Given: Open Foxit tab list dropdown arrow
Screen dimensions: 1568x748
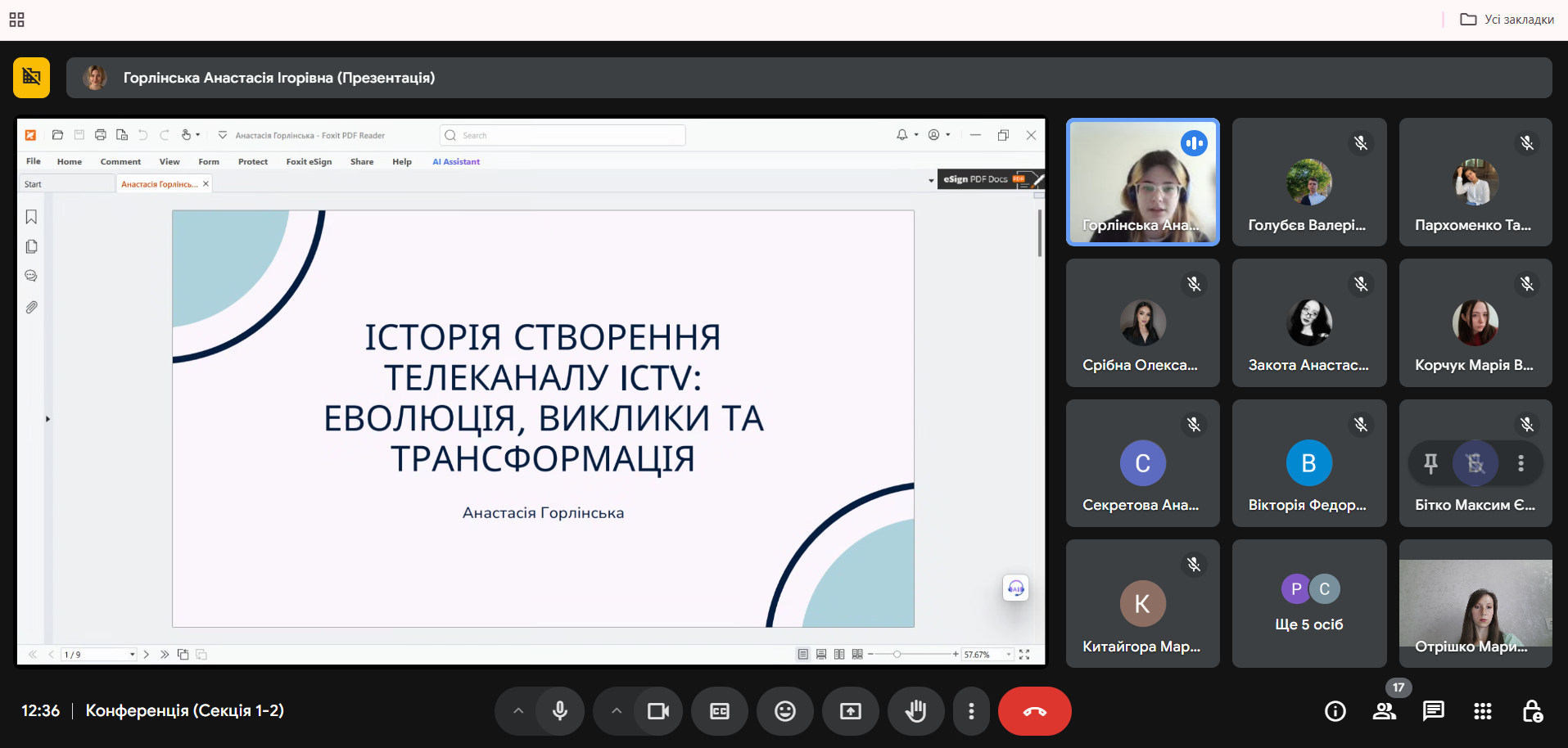Looking at the screenshot, I should pyautogui.click(x=931, y=180).
